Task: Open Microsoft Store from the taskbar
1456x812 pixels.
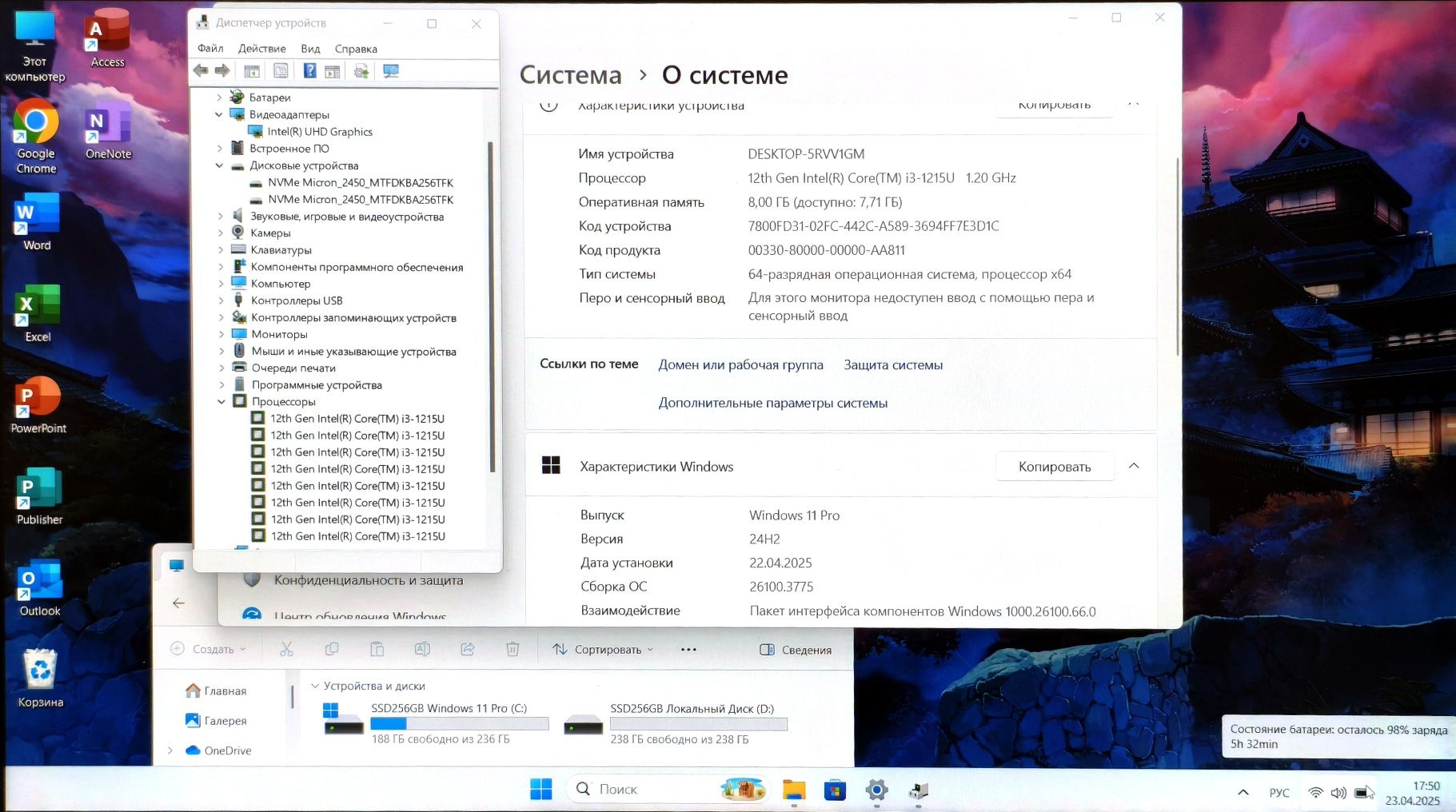Action: (x=835, y=790)
